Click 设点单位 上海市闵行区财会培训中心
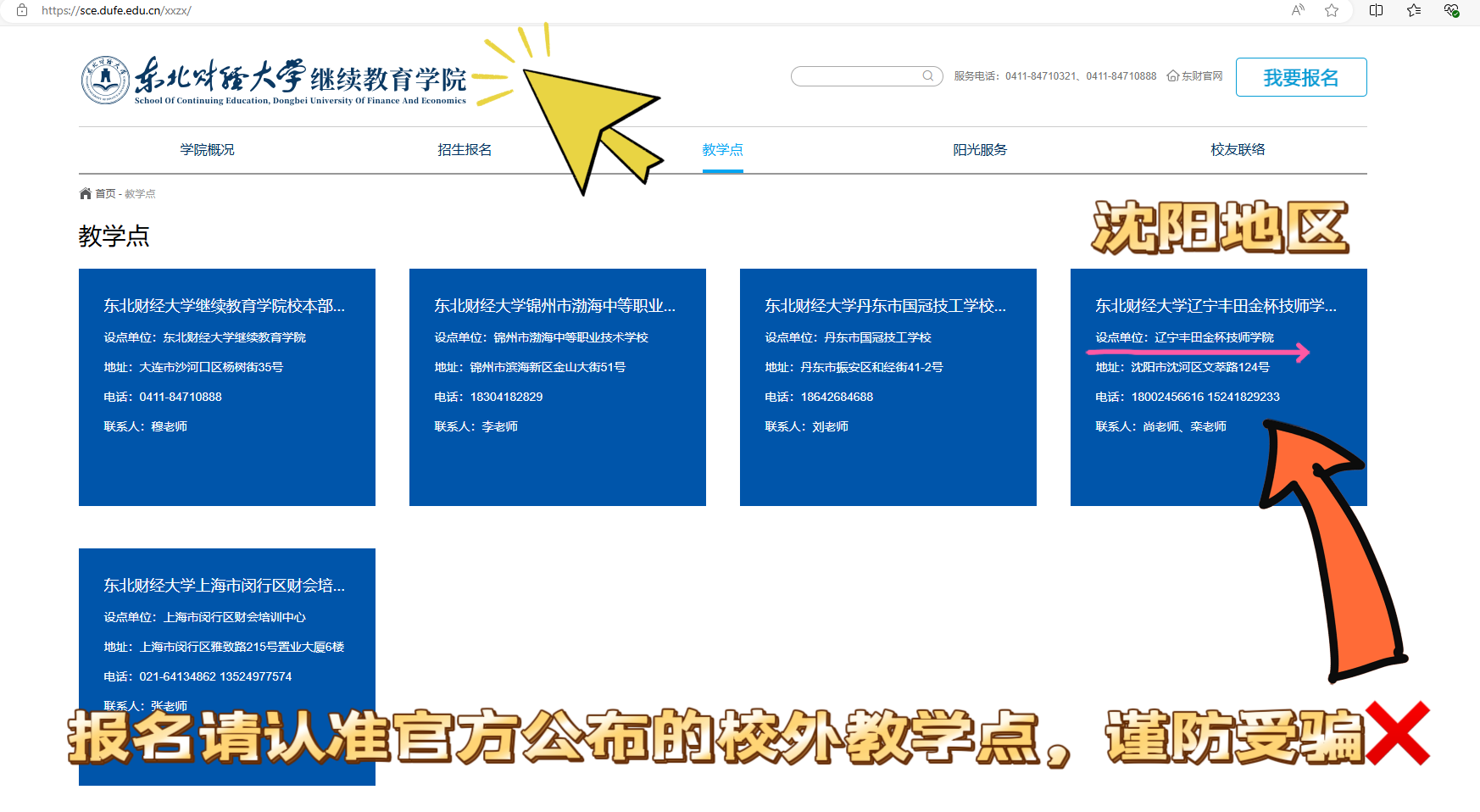 click(x=205, y=617)
